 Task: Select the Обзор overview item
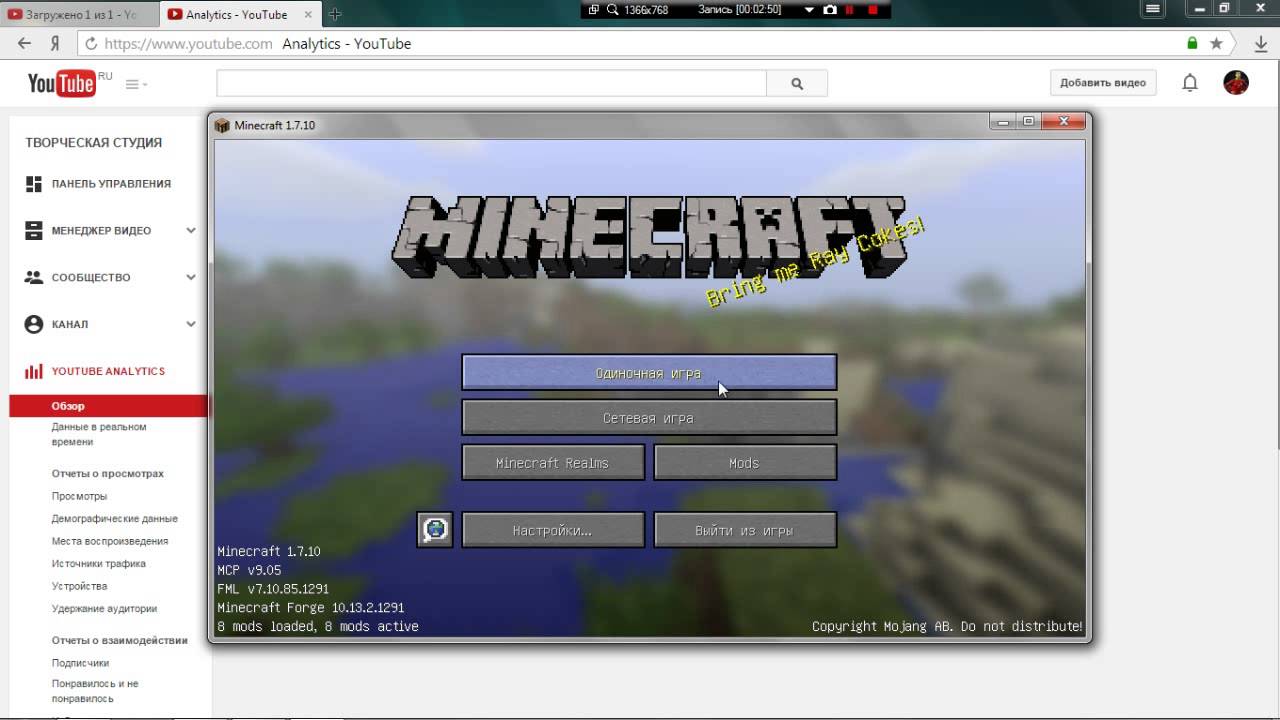click(108, 406)
